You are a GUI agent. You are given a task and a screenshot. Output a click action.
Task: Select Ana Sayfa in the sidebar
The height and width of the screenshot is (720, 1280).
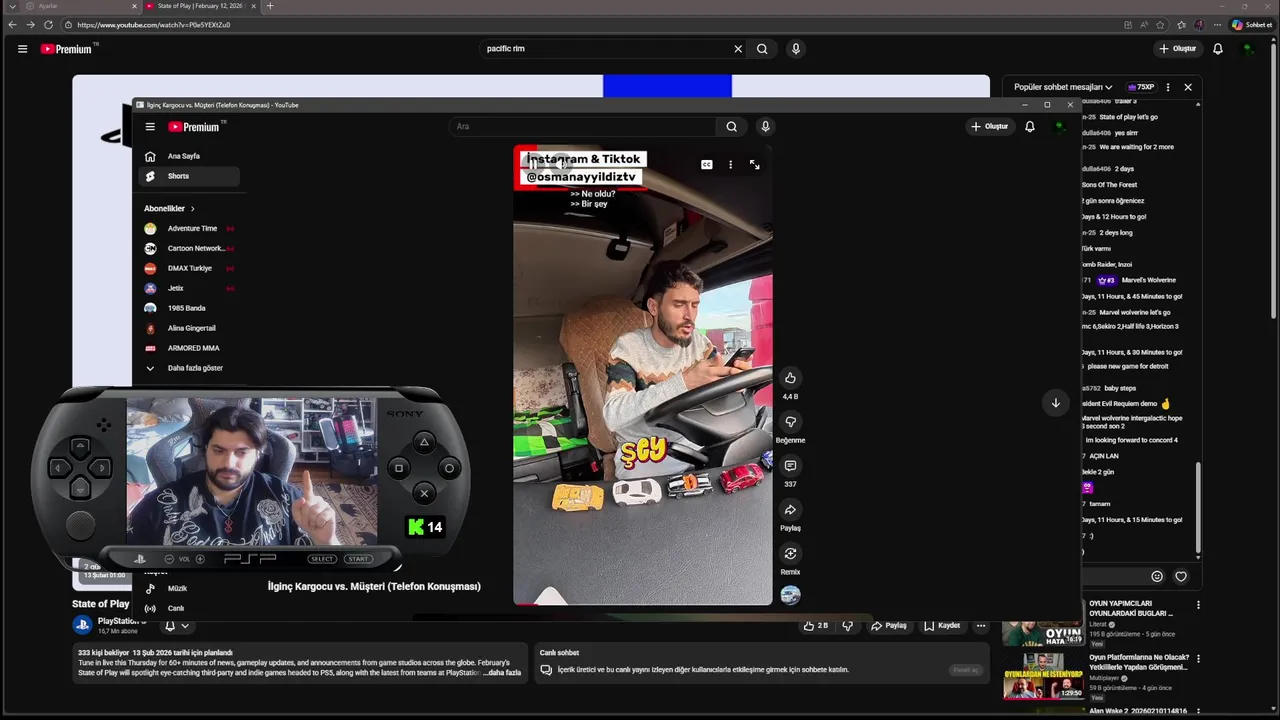click(x=190, y=156)
